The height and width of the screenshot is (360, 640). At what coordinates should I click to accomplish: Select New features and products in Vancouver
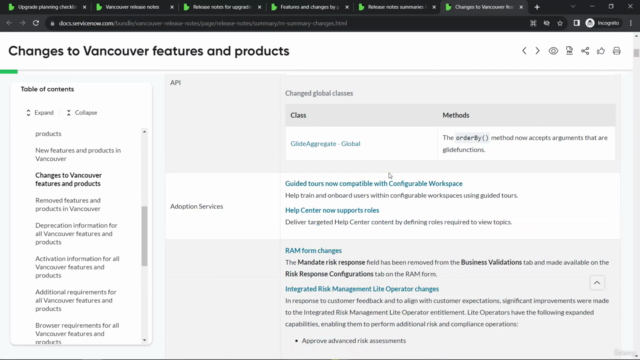point(78,154)
